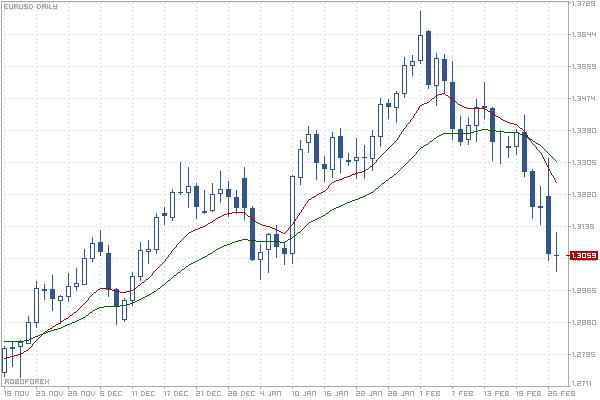Click the 11 DEC date label
The height and width of the screenshot is (400, 600).
(x=143, y=393)
